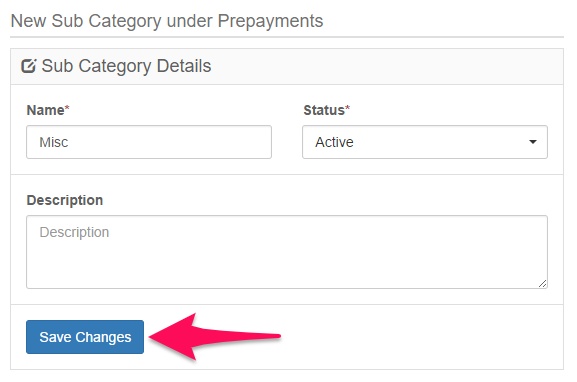Click the pink arrow pointing at Save Changes
The width and height of the screenshot is (577, 382).
[215, 336]
